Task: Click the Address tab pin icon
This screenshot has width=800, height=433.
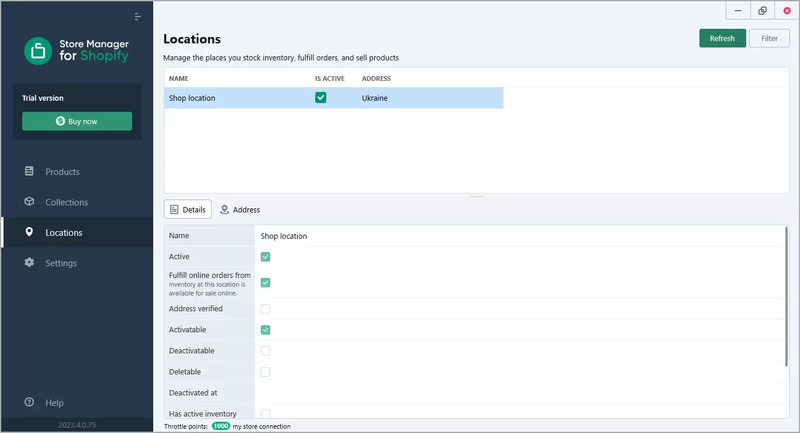Action: pos(224,210)
